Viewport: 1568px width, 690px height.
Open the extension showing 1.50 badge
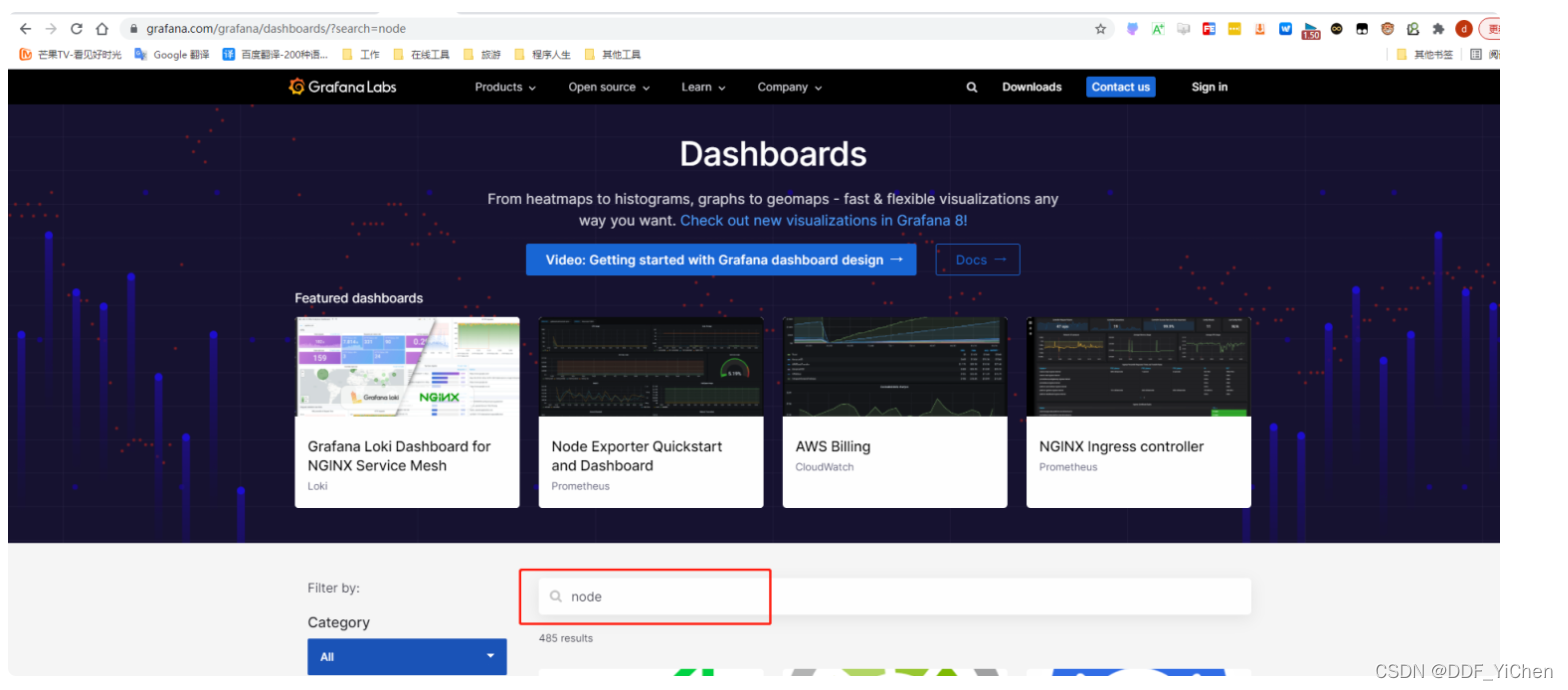tap(1310, 31)
